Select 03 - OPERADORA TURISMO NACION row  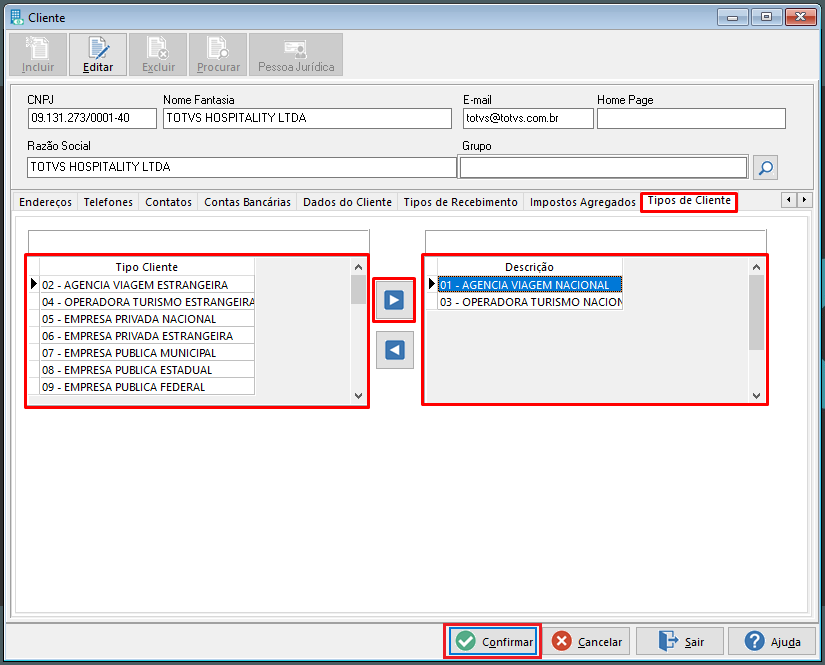click(530, 302)
